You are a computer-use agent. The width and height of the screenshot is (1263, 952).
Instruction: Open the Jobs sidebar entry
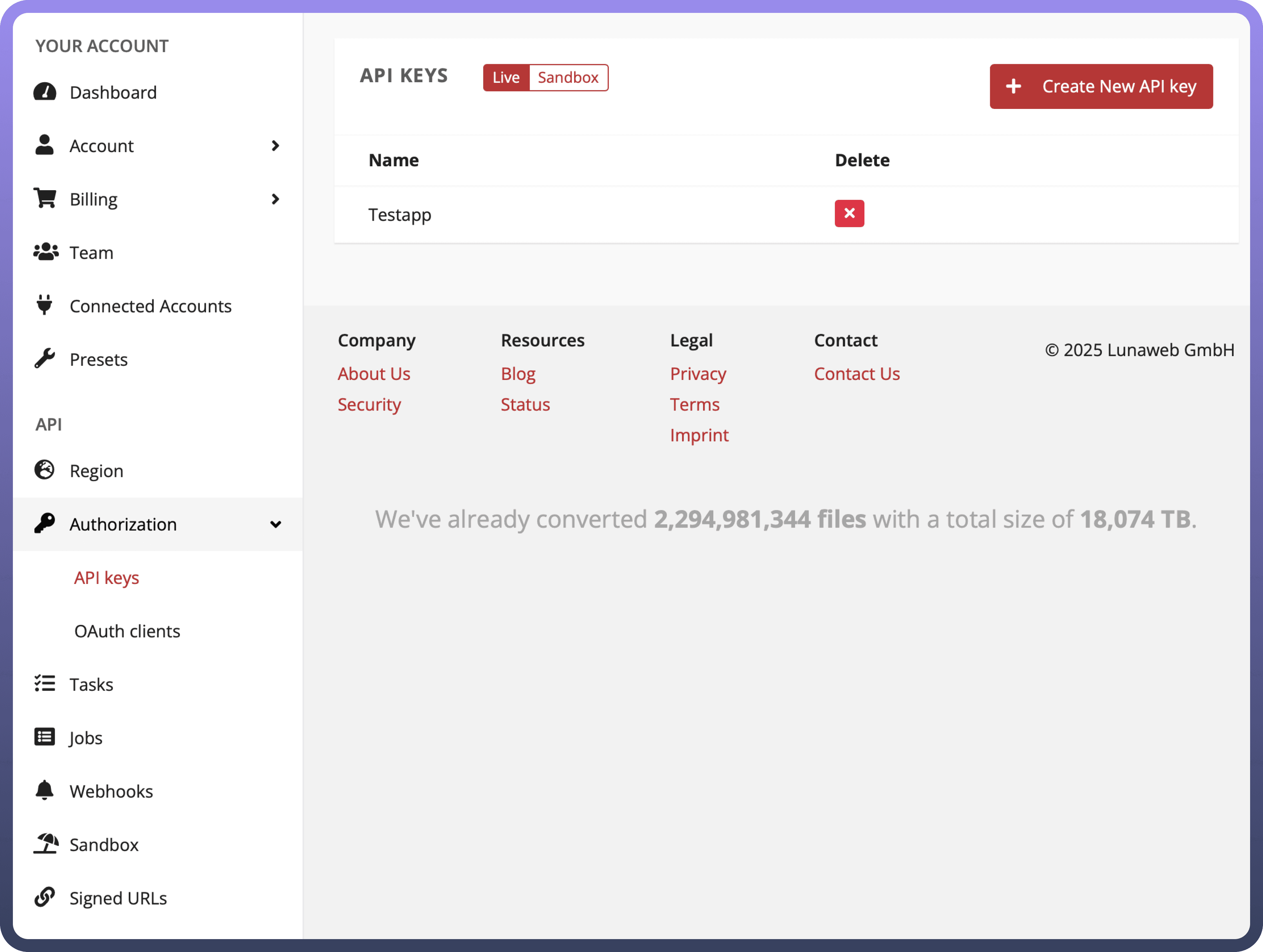(x=86, y=738)
